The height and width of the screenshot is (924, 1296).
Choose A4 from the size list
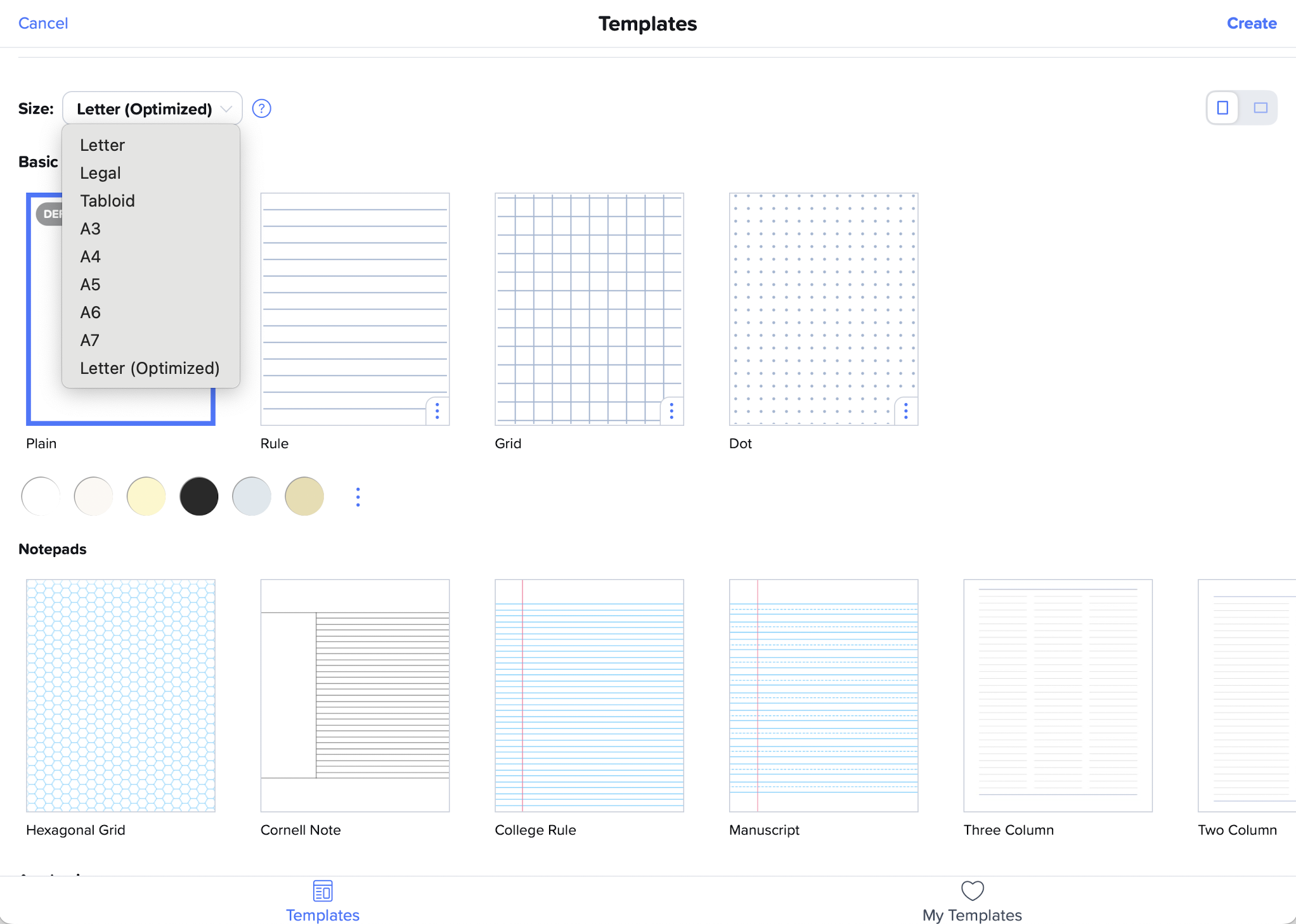coord(91,257)
